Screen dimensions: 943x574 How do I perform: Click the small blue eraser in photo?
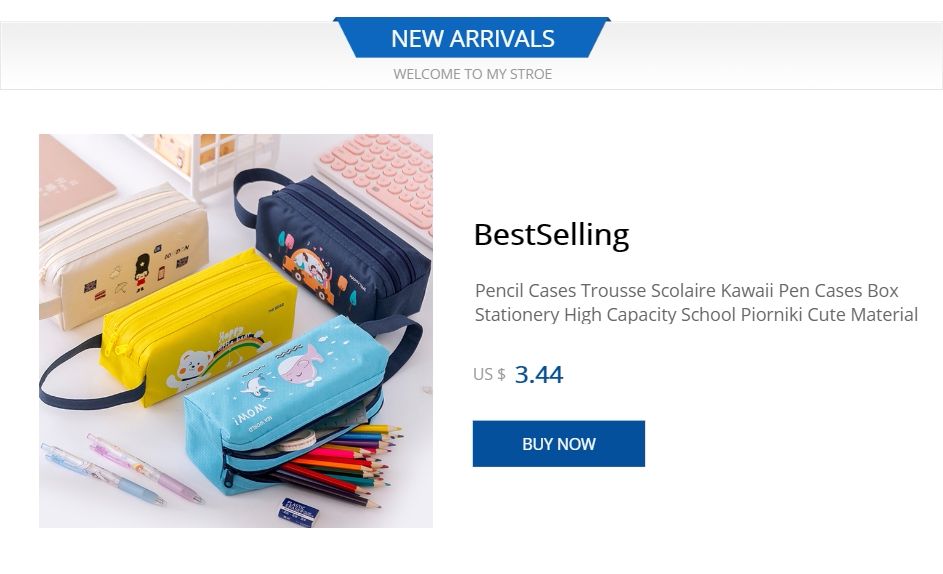[x=298, y=512]
